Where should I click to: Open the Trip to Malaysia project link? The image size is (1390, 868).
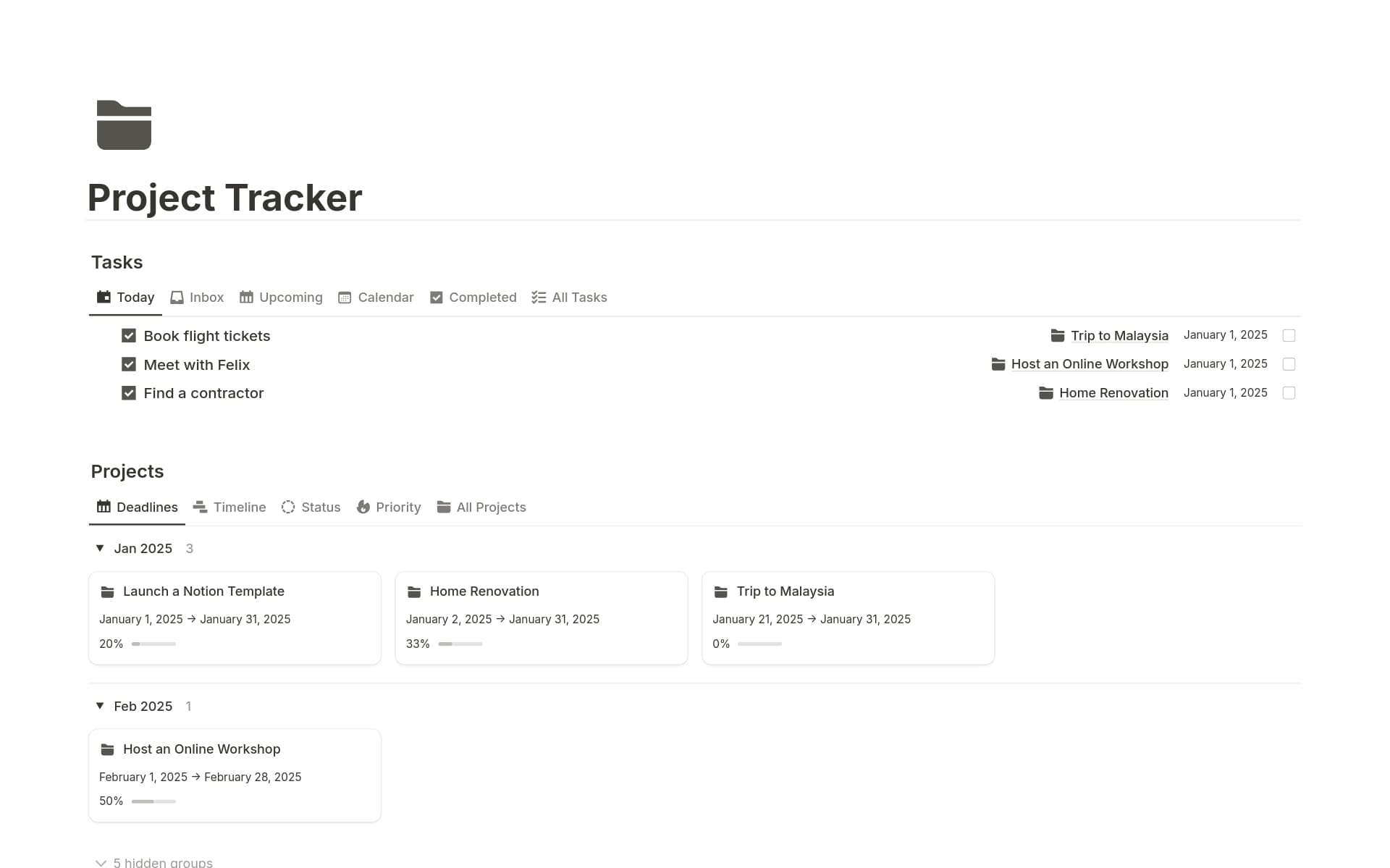click(x=1119, y=335)
